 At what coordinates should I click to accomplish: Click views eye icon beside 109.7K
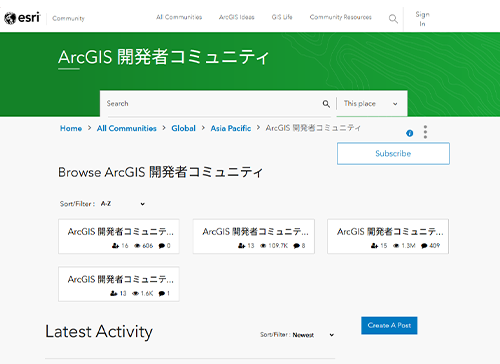263,246
